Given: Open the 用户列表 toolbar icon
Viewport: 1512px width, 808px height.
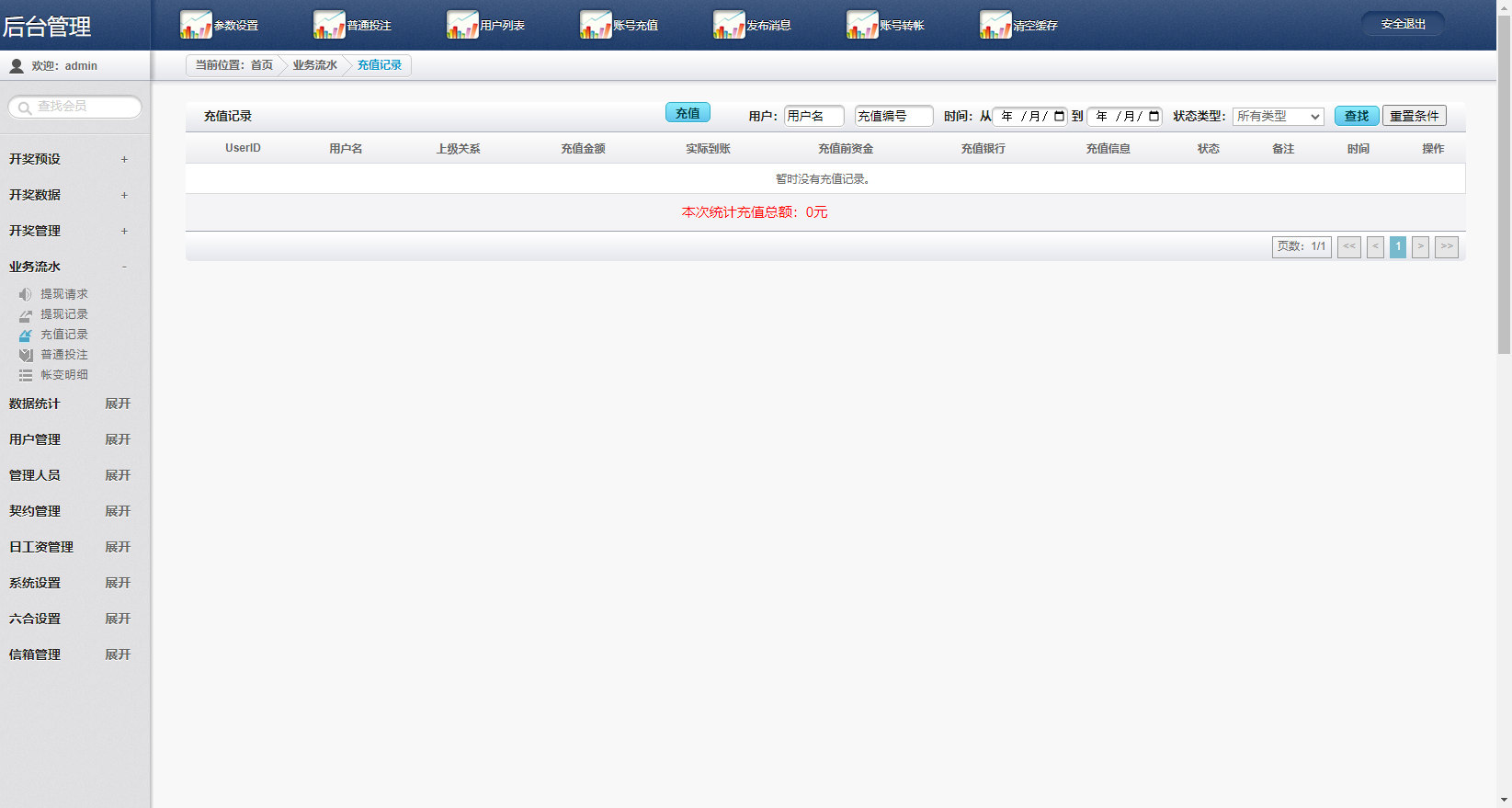Looking at the screenshot, I should tap(462, 25).
